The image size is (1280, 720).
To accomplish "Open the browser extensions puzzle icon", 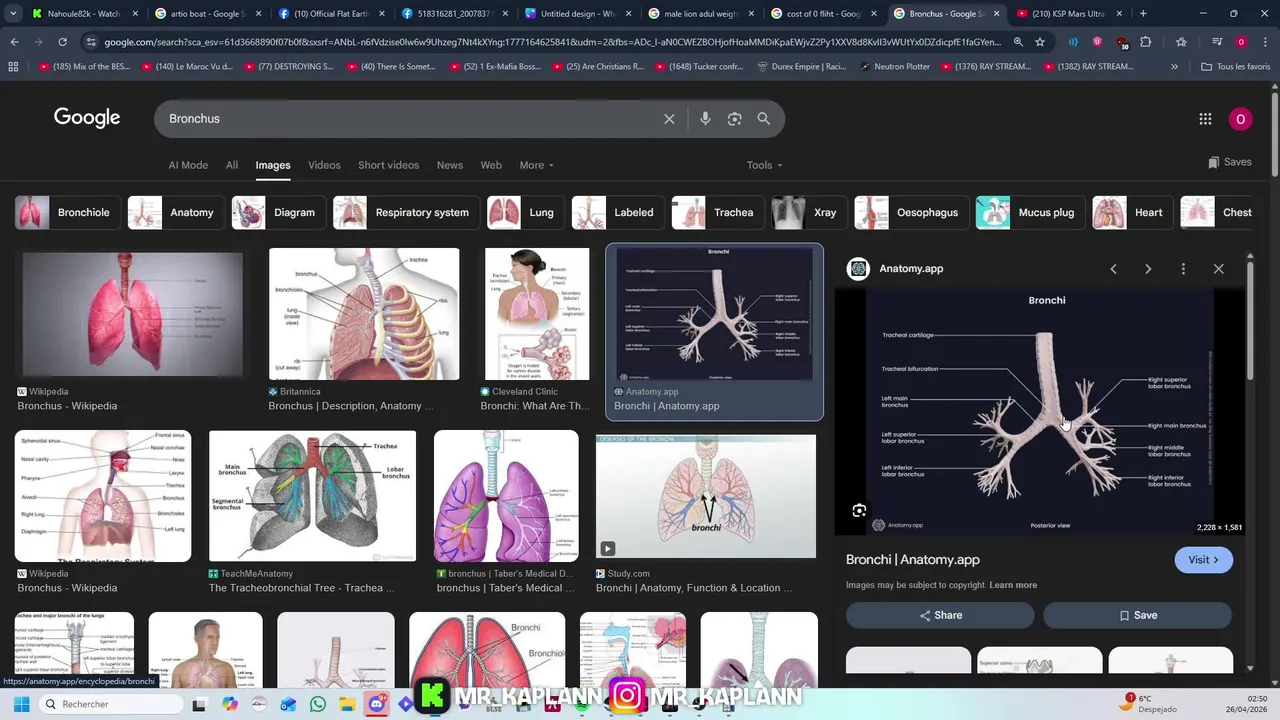I will coord(1145,42).
